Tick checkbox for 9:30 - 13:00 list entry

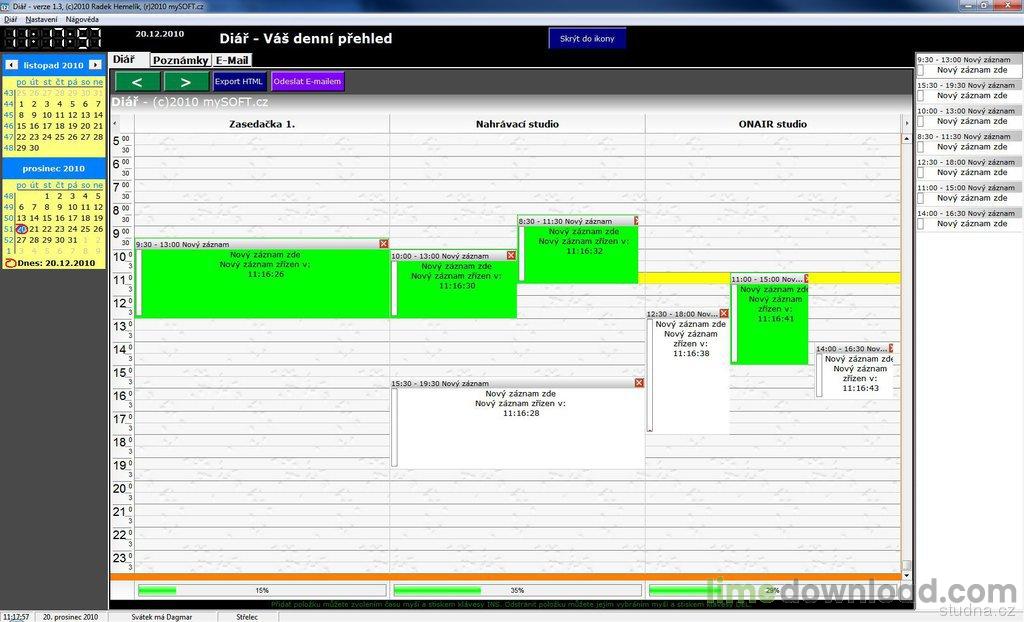pos(921,71)
